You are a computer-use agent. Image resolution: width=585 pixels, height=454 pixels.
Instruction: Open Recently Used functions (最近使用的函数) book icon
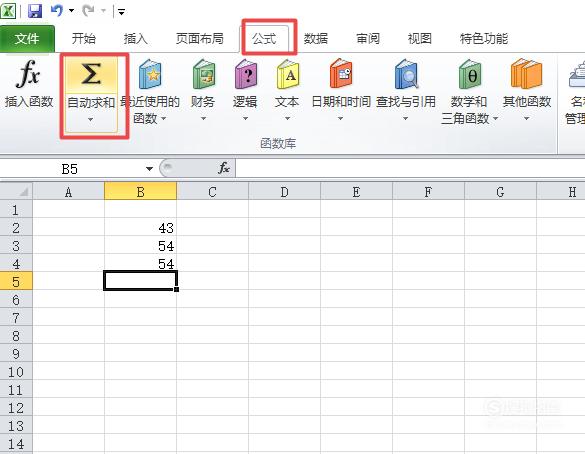tap(150, 75)
